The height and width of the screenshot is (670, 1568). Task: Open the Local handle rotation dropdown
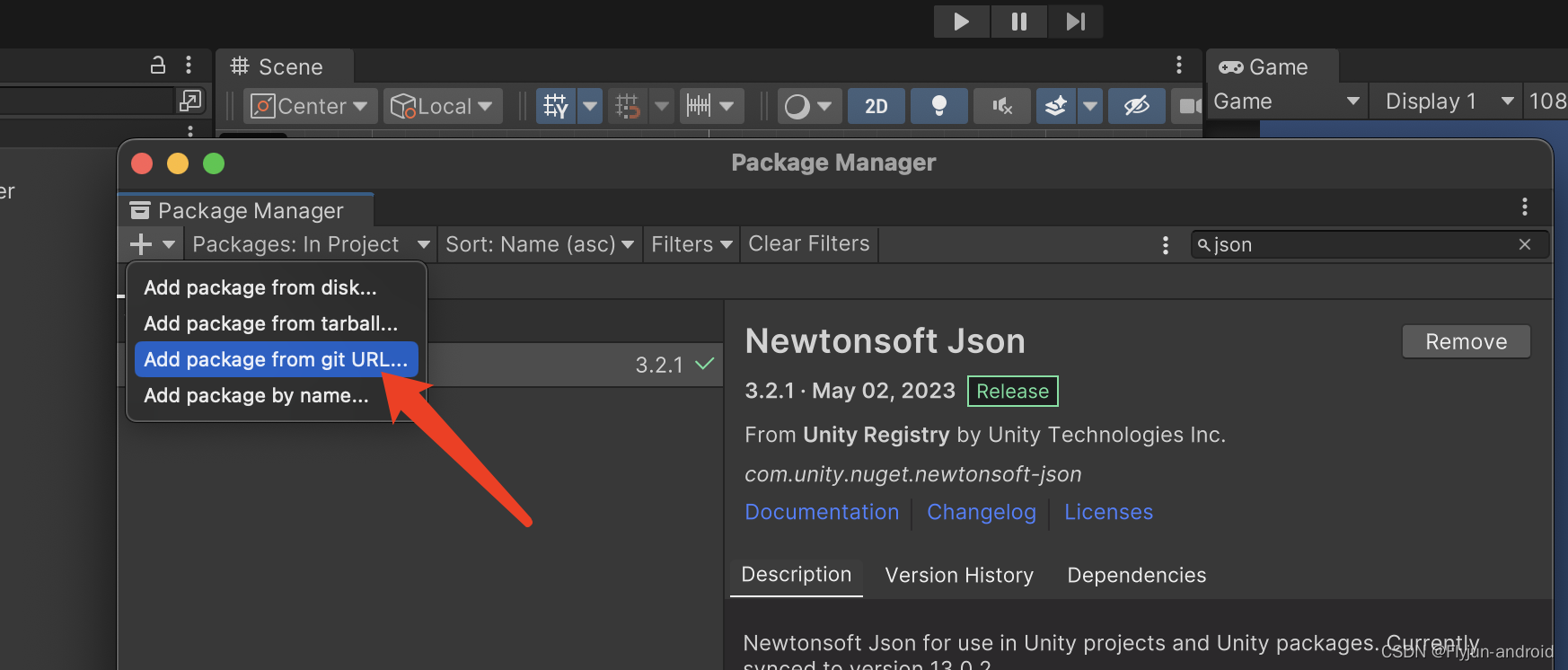[442, 106]
